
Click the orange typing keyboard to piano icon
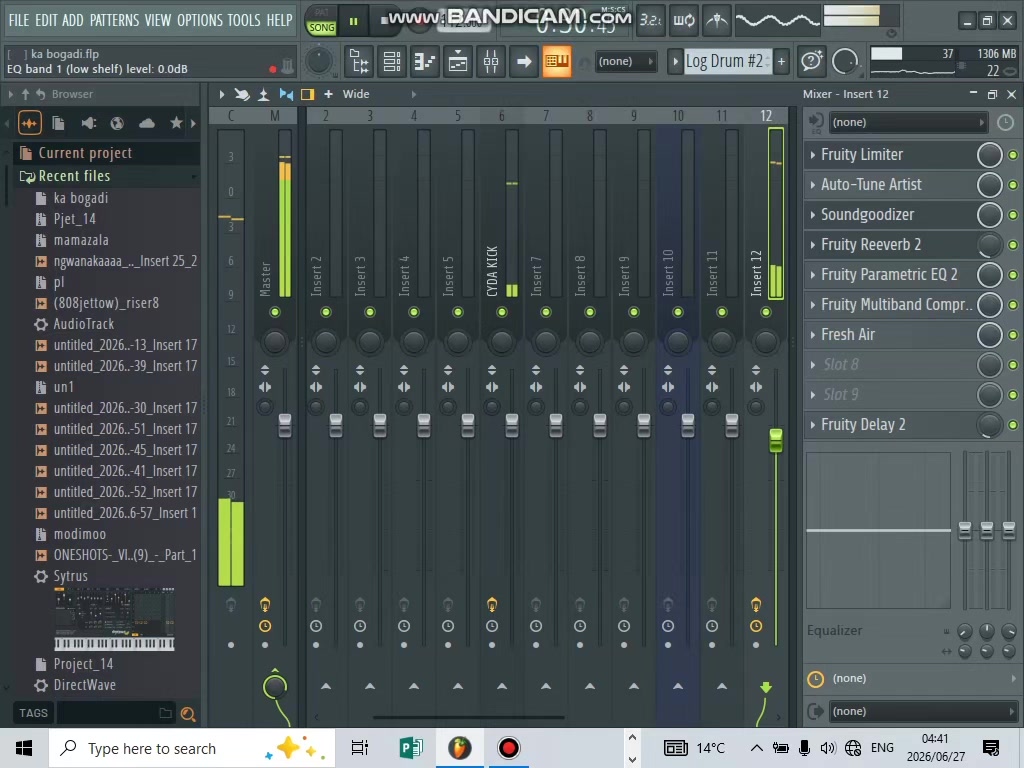556,61
